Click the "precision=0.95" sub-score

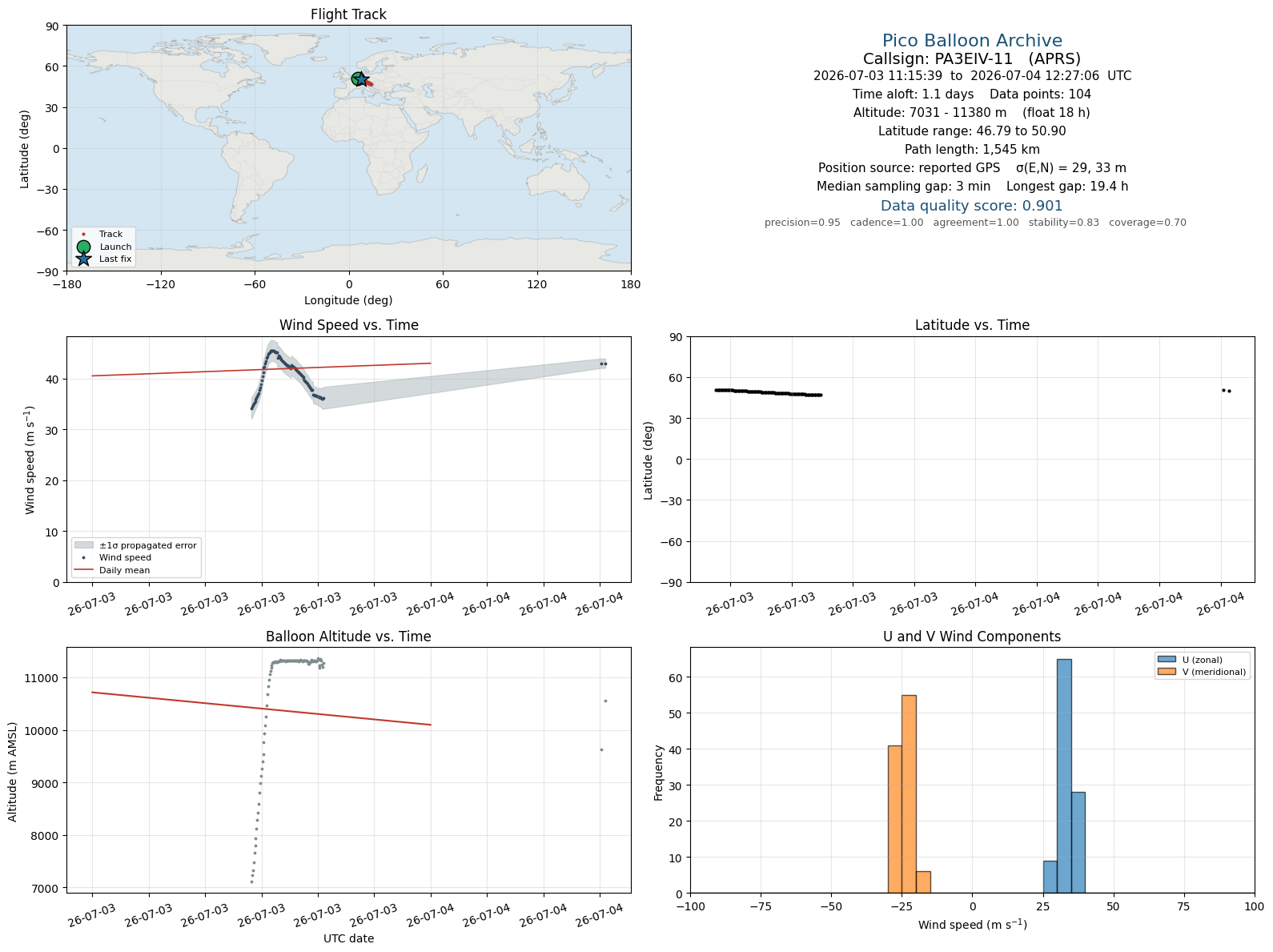(x=802, y=223)
